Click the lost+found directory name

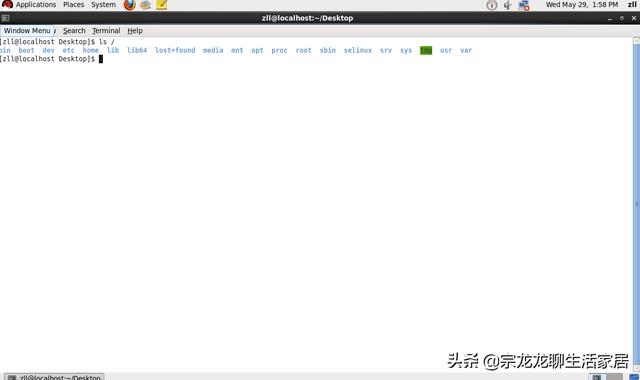click(x=175, y=50)
